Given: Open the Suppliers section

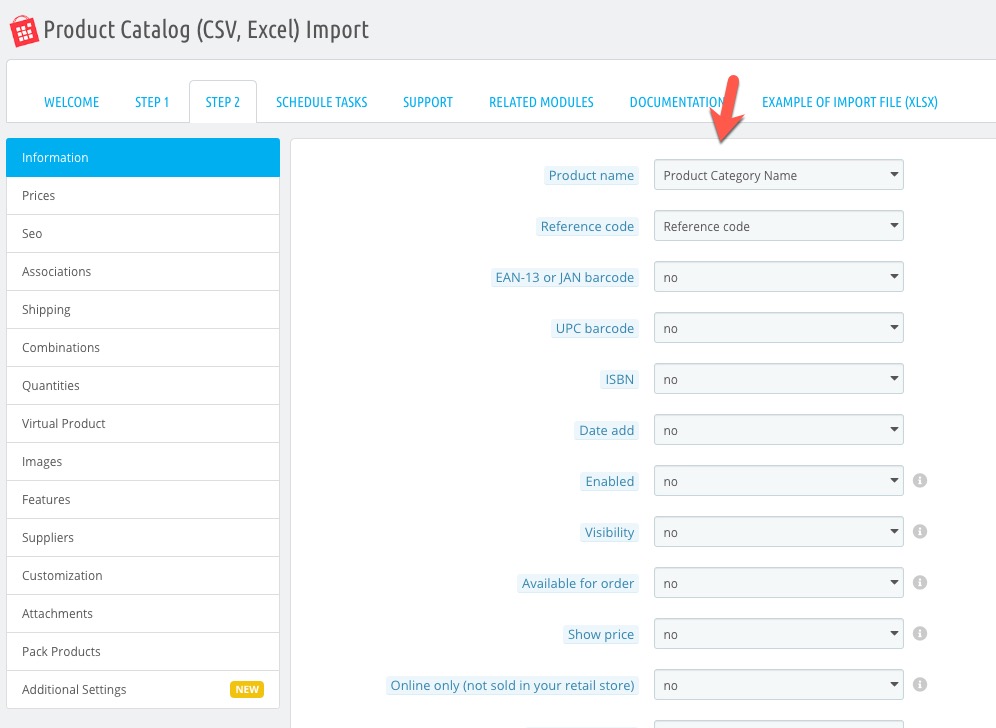Looking at the screenshot, I should (x=143, y=537).
